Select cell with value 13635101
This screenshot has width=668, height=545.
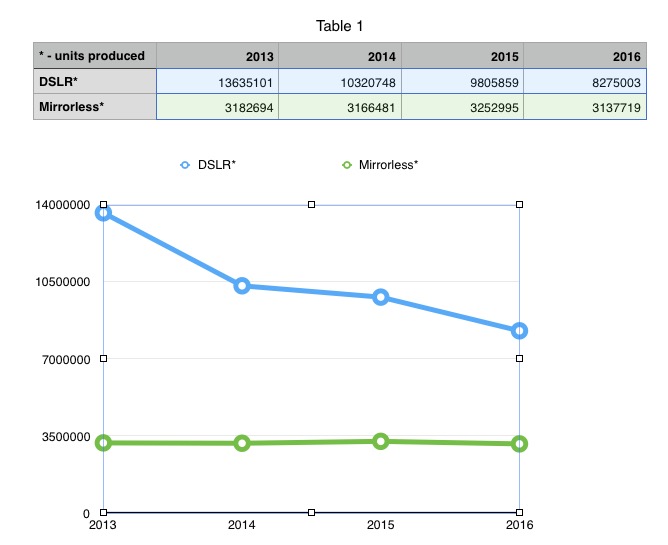click(217, 81)
